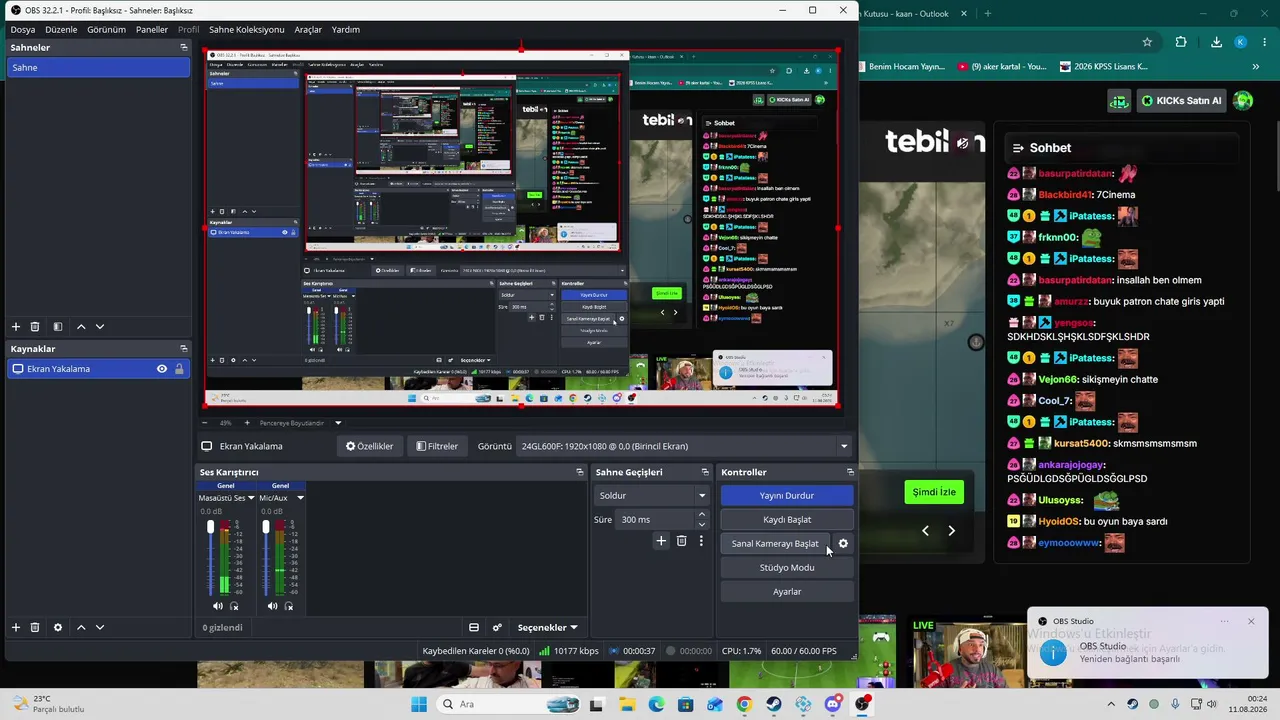The width and height of the screenshot is (1280, 720).
Task: Delete selected scene via trash icon in Sahneler
Action: point(35,327)
